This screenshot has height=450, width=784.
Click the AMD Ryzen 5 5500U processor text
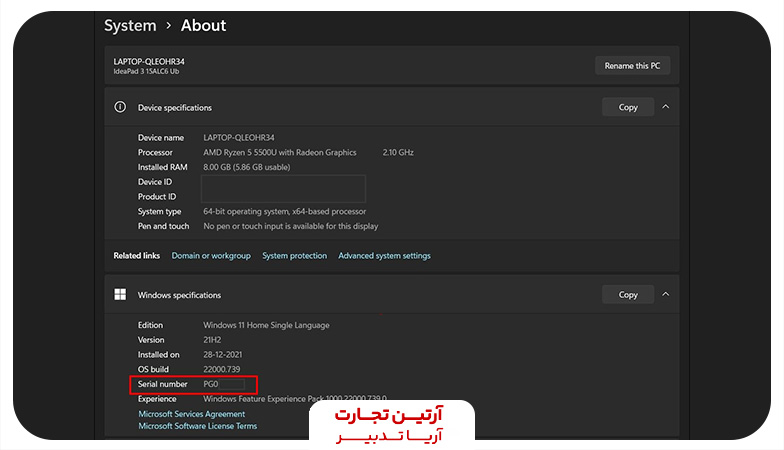(280, 153)
